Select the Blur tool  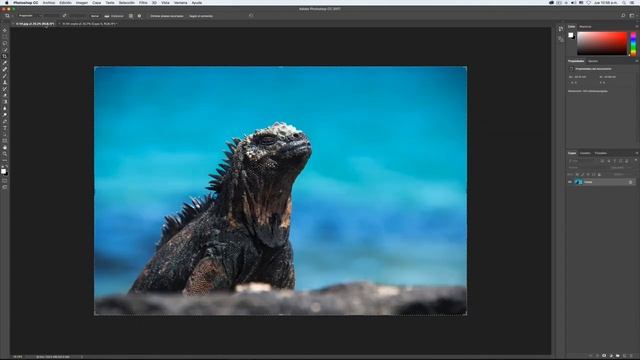point(5,109)
